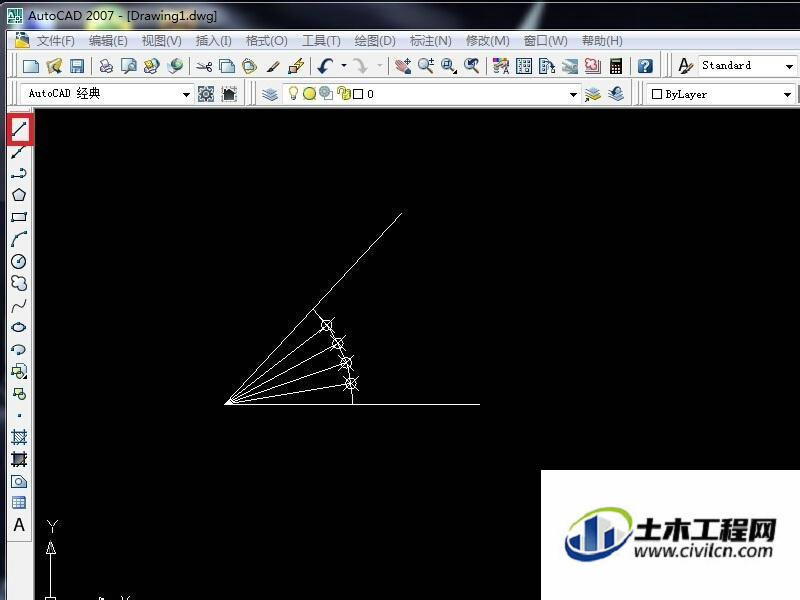The height and width of the screenshot is (600, 800).
Task: Click the Cut scissors icon
Action: point(204,66)
